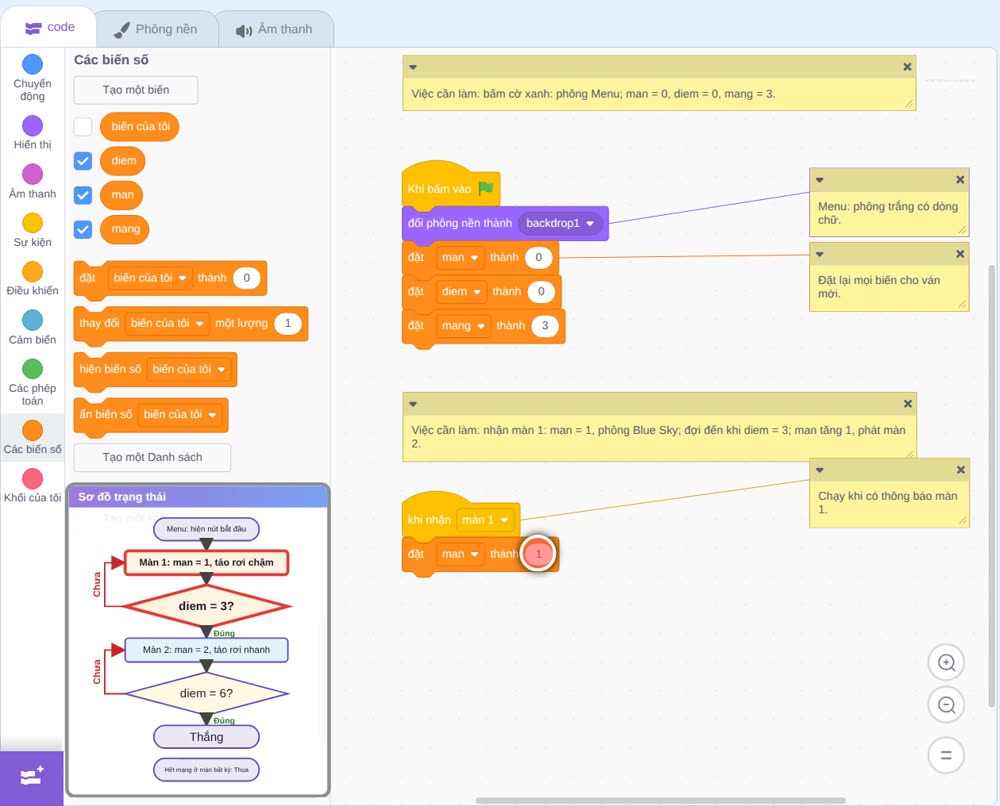Zoom in the code workspace
This screenshot has width=1000, height=806.
coord(946,663)
